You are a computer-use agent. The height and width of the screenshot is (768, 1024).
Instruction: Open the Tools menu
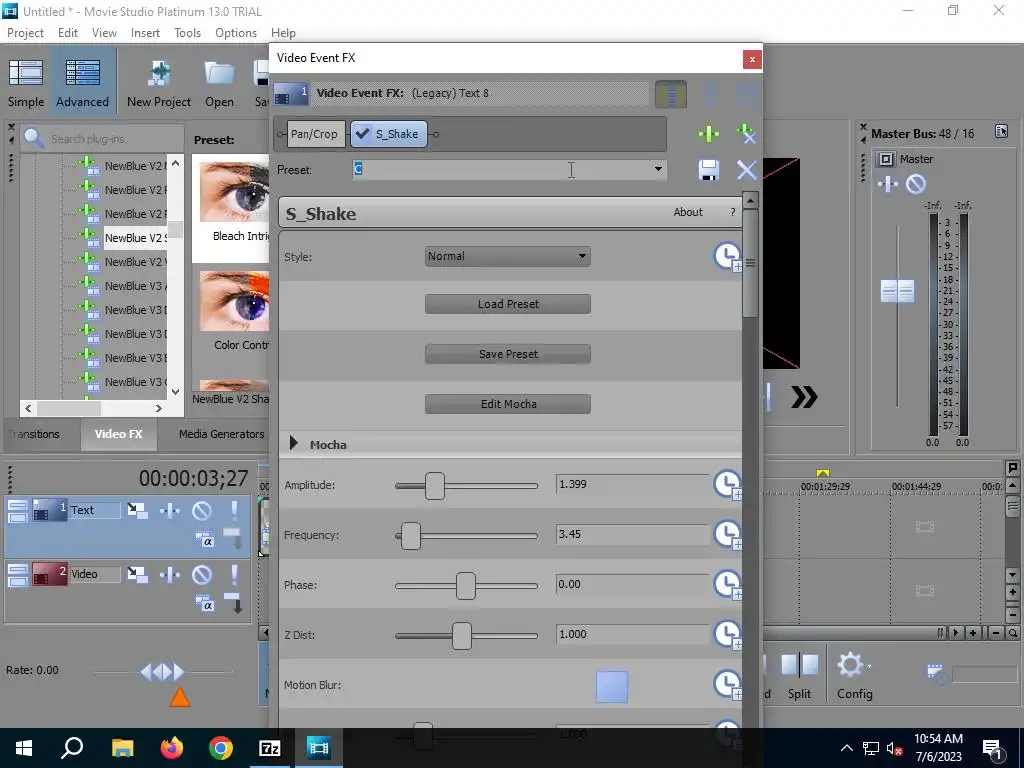187,33
